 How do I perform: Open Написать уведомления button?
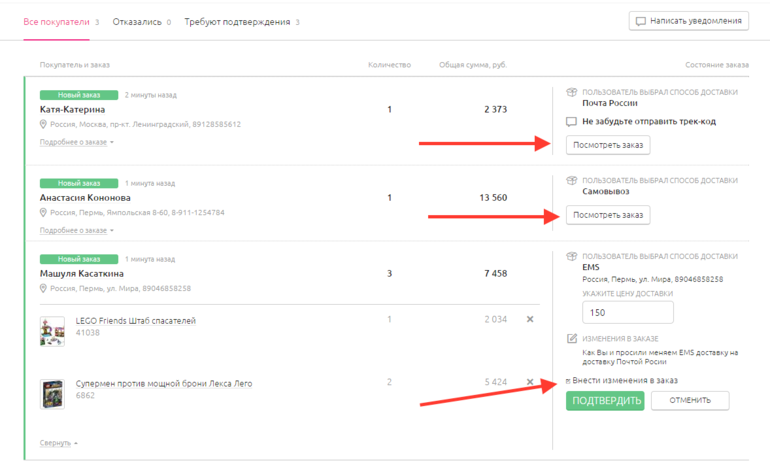[688, 21]
